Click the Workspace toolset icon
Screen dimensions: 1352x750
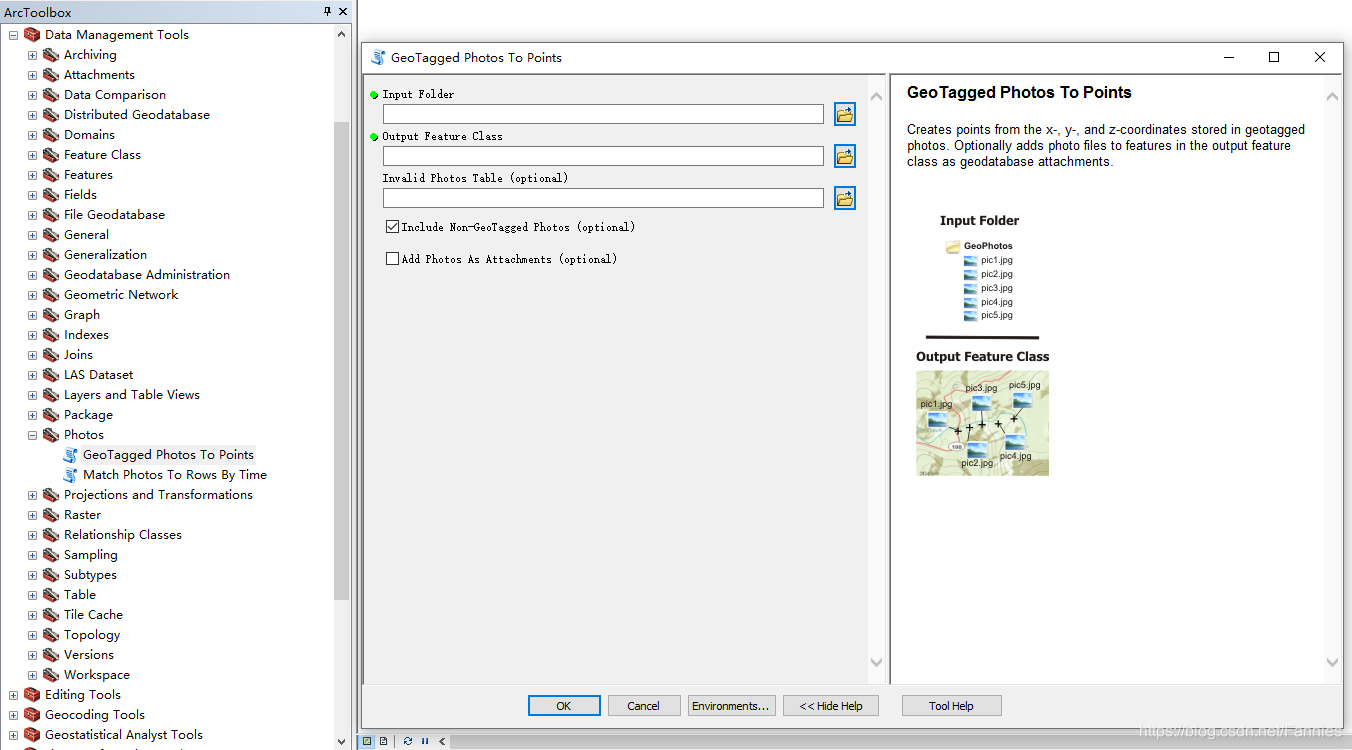pyautogui.click(x=51, y=675)
